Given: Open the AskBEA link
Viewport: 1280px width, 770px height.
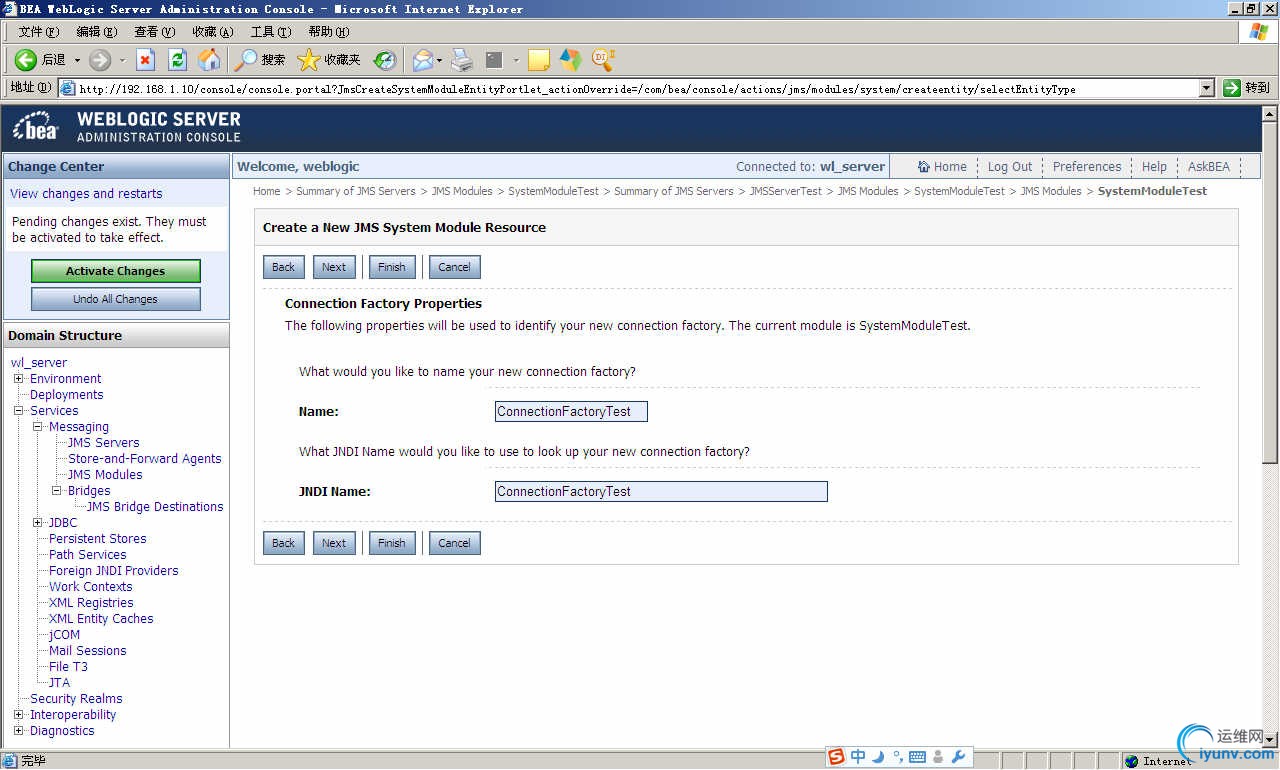Looking at the screenshot, I should pyautogui.click(x=1209, y=167).
